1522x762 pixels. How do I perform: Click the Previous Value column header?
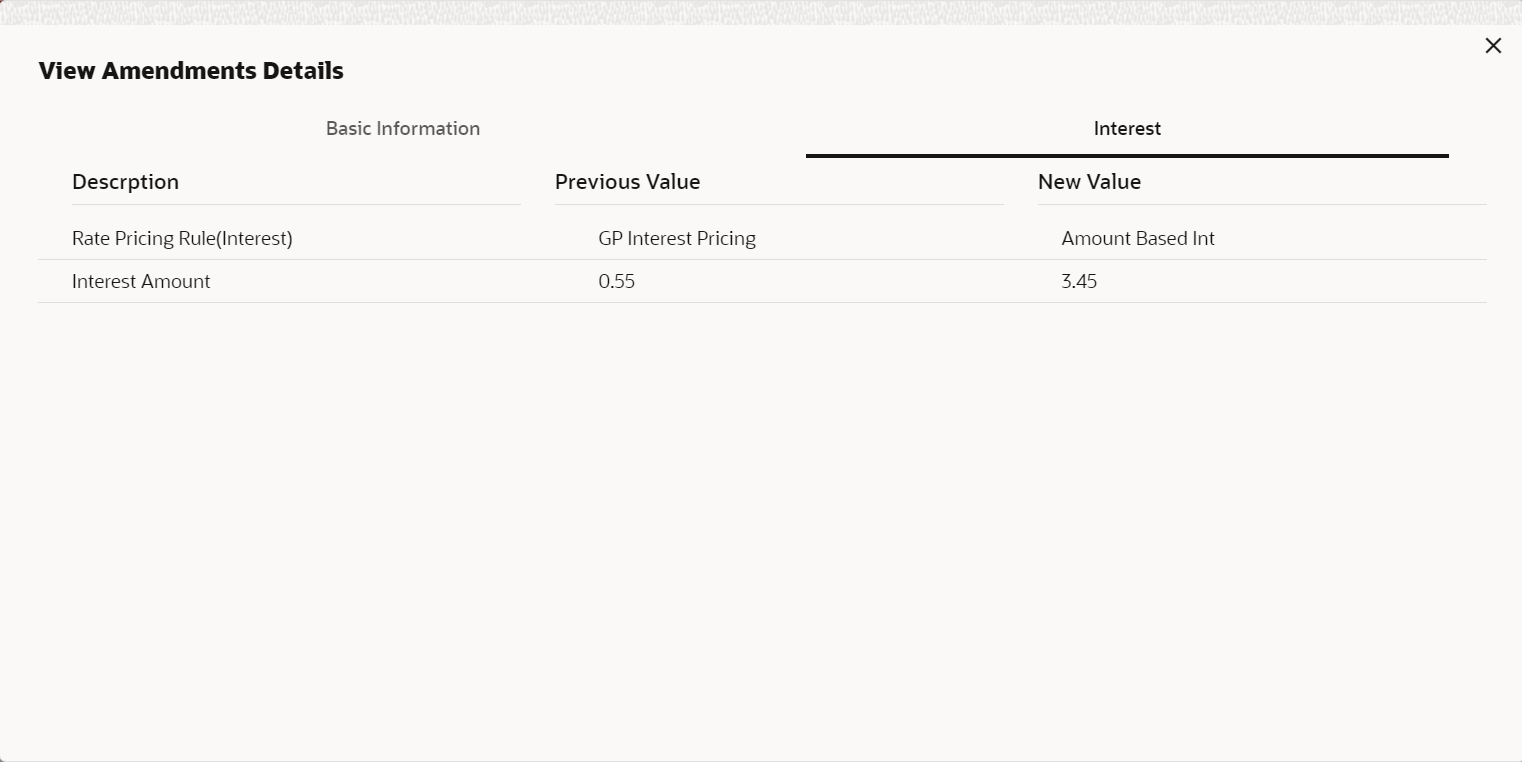[x=628, y=182]
